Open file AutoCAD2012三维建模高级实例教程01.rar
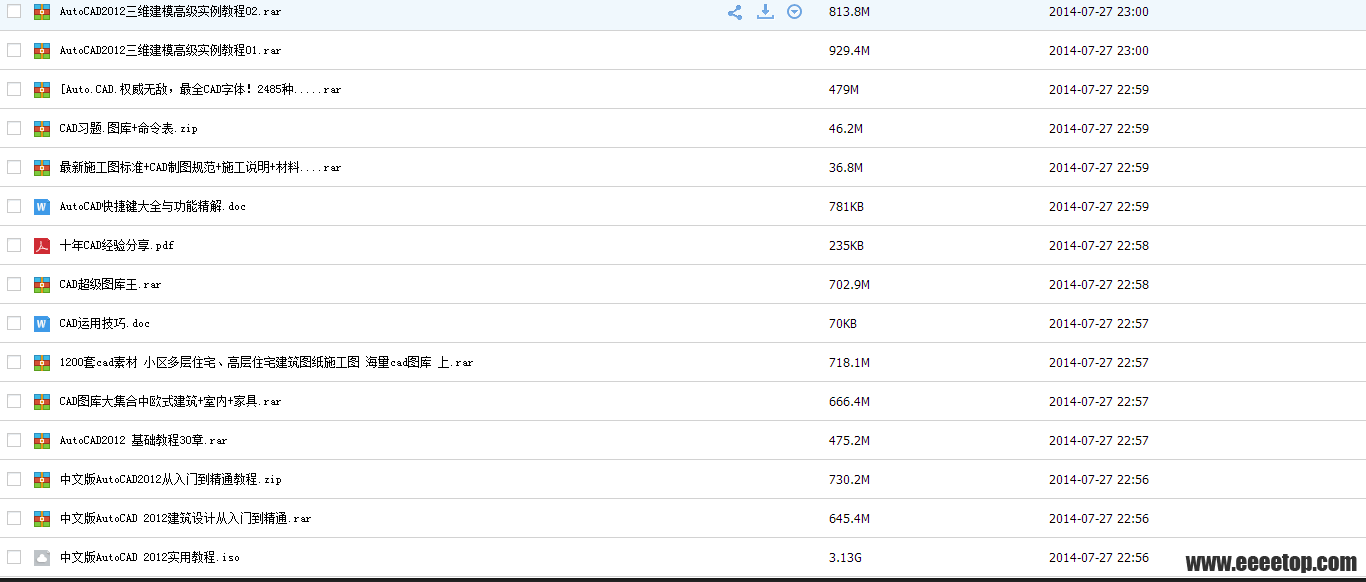 click(170, 51)
